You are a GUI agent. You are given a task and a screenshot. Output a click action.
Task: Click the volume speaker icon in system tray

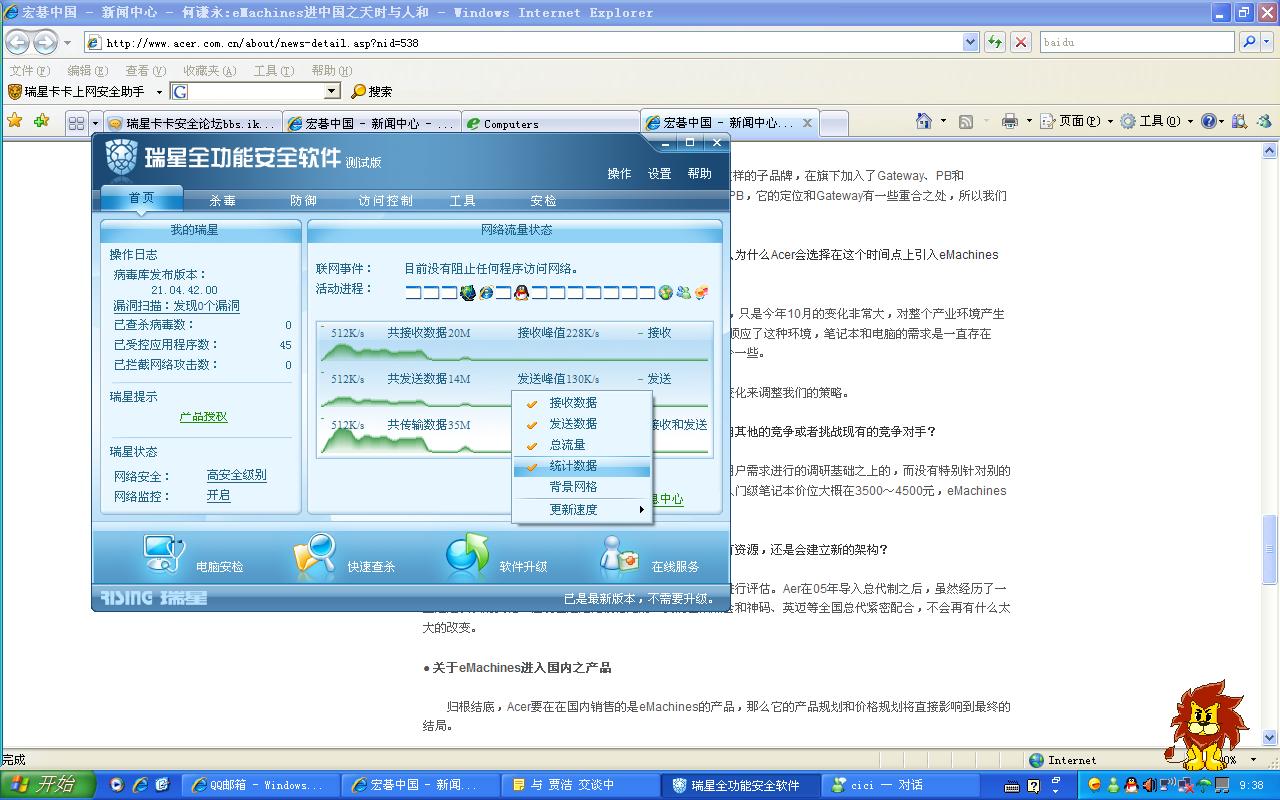(1150, 785)
